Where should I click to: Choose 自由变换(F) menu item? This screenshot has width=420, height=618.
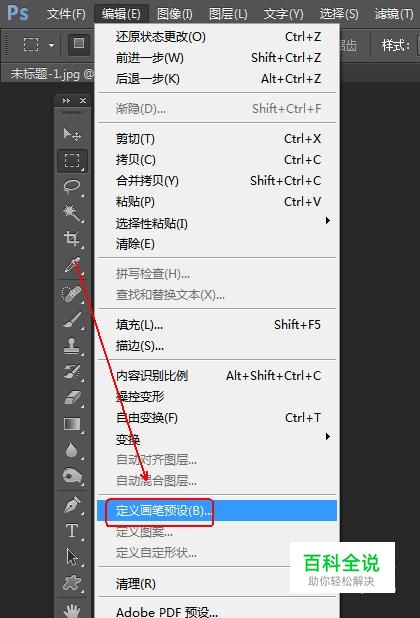[x=217, y=417]
